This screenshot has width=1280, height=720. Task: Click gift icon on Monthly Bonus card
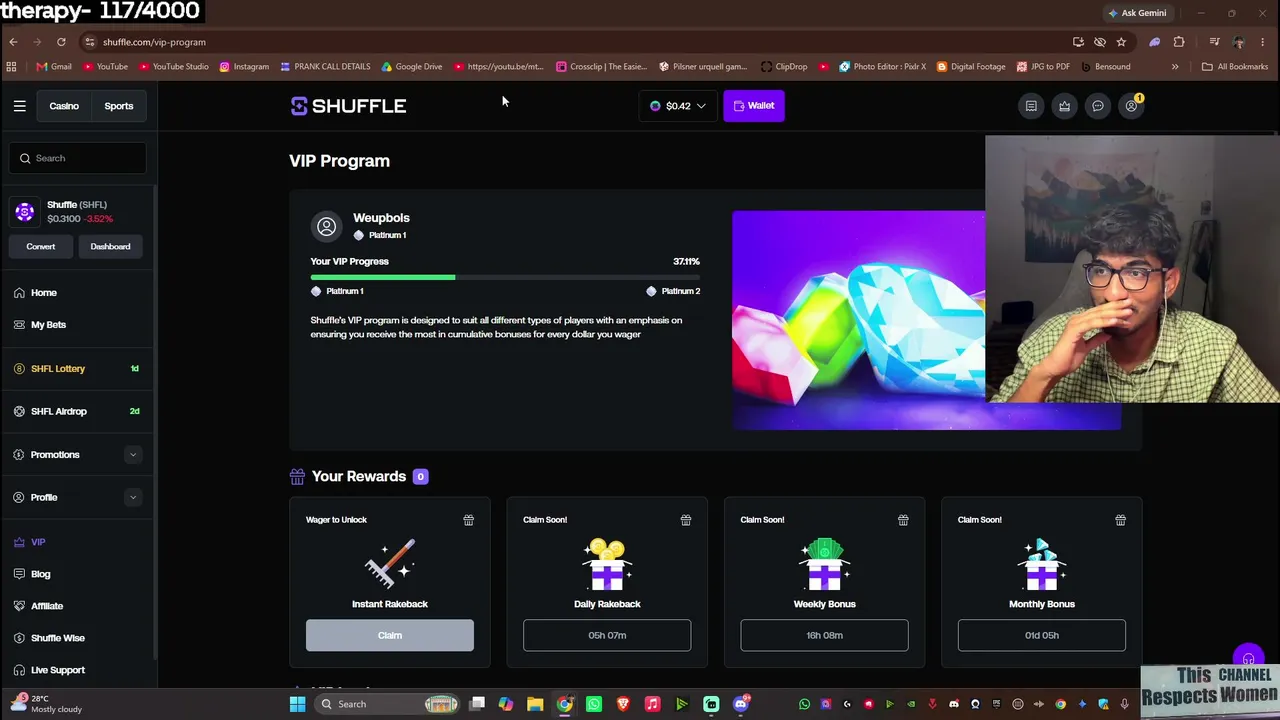coord(1120,520)
